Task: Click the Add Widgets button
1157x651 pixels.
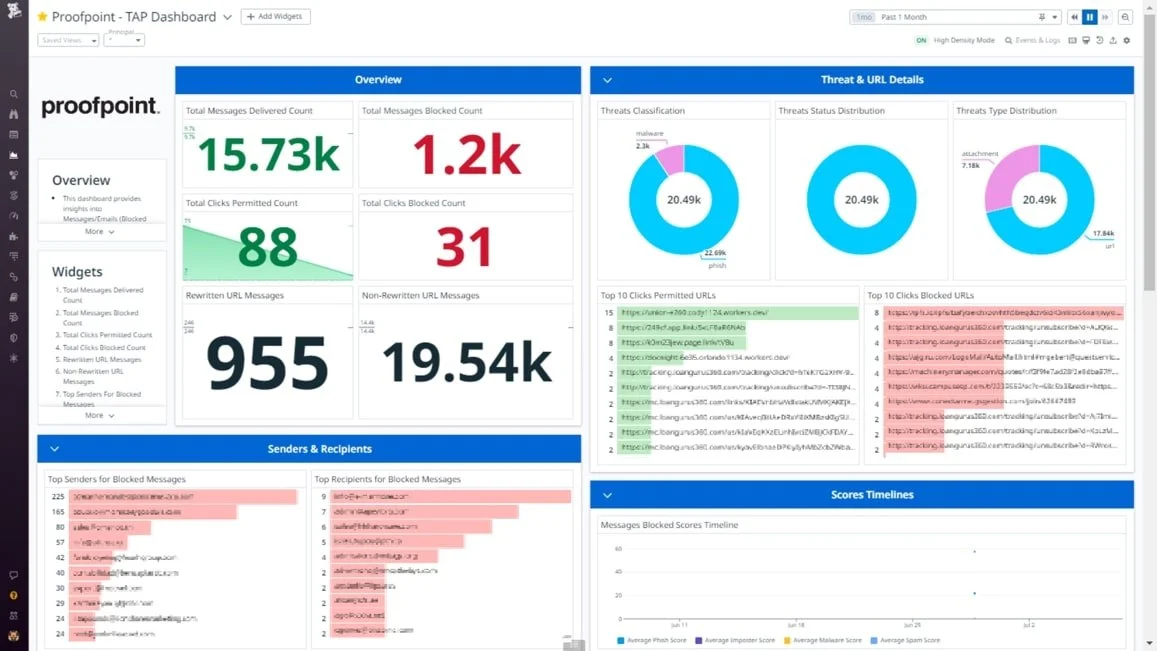Action: tap(275, 16)
